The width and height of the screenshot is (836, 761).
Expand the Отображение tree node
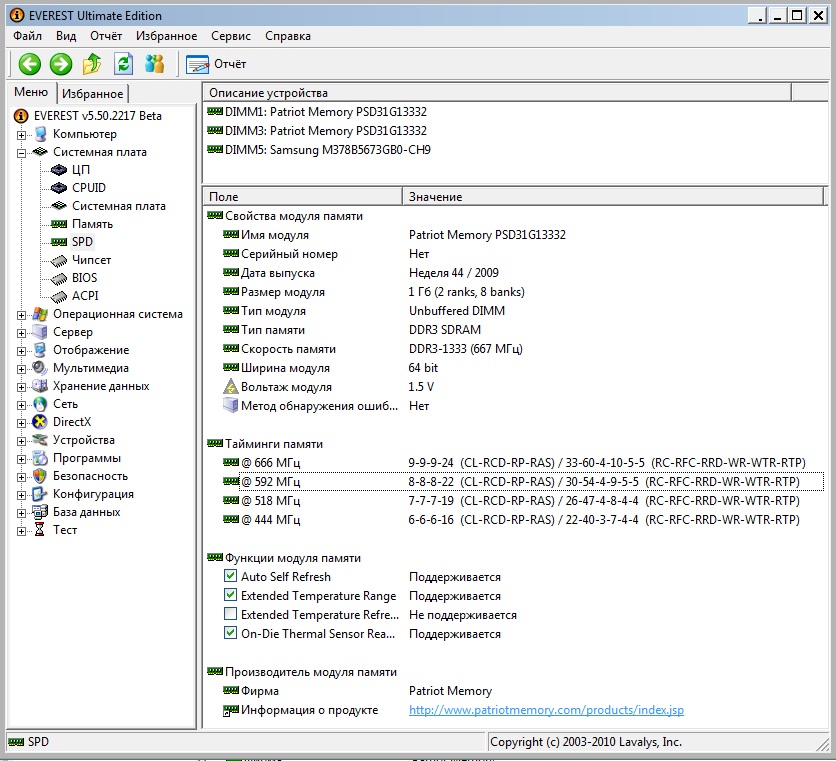pyautogui.click(x=21, y=351)
